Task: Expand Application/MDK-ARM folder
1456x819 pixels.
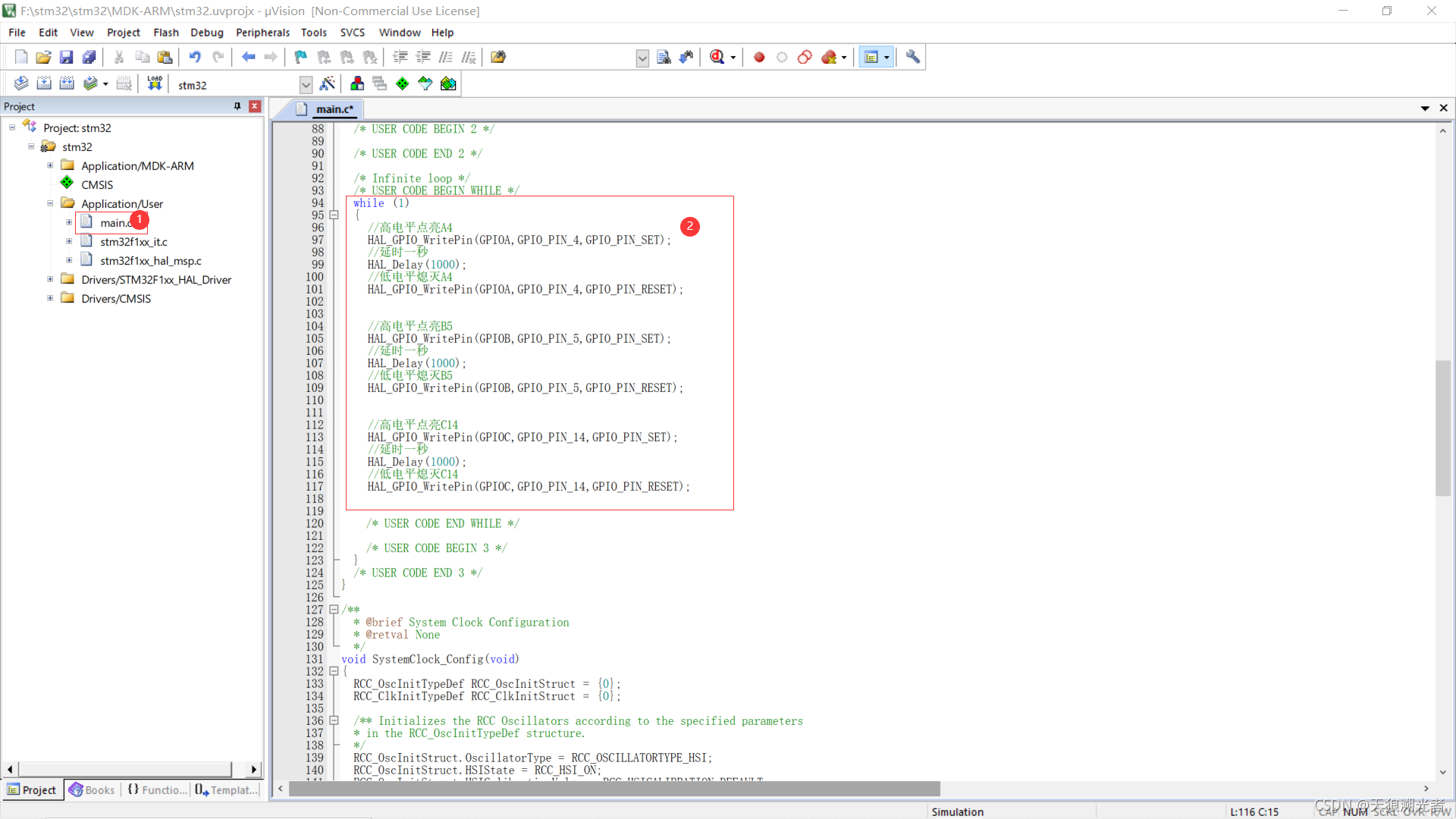Action: point(50,165)
